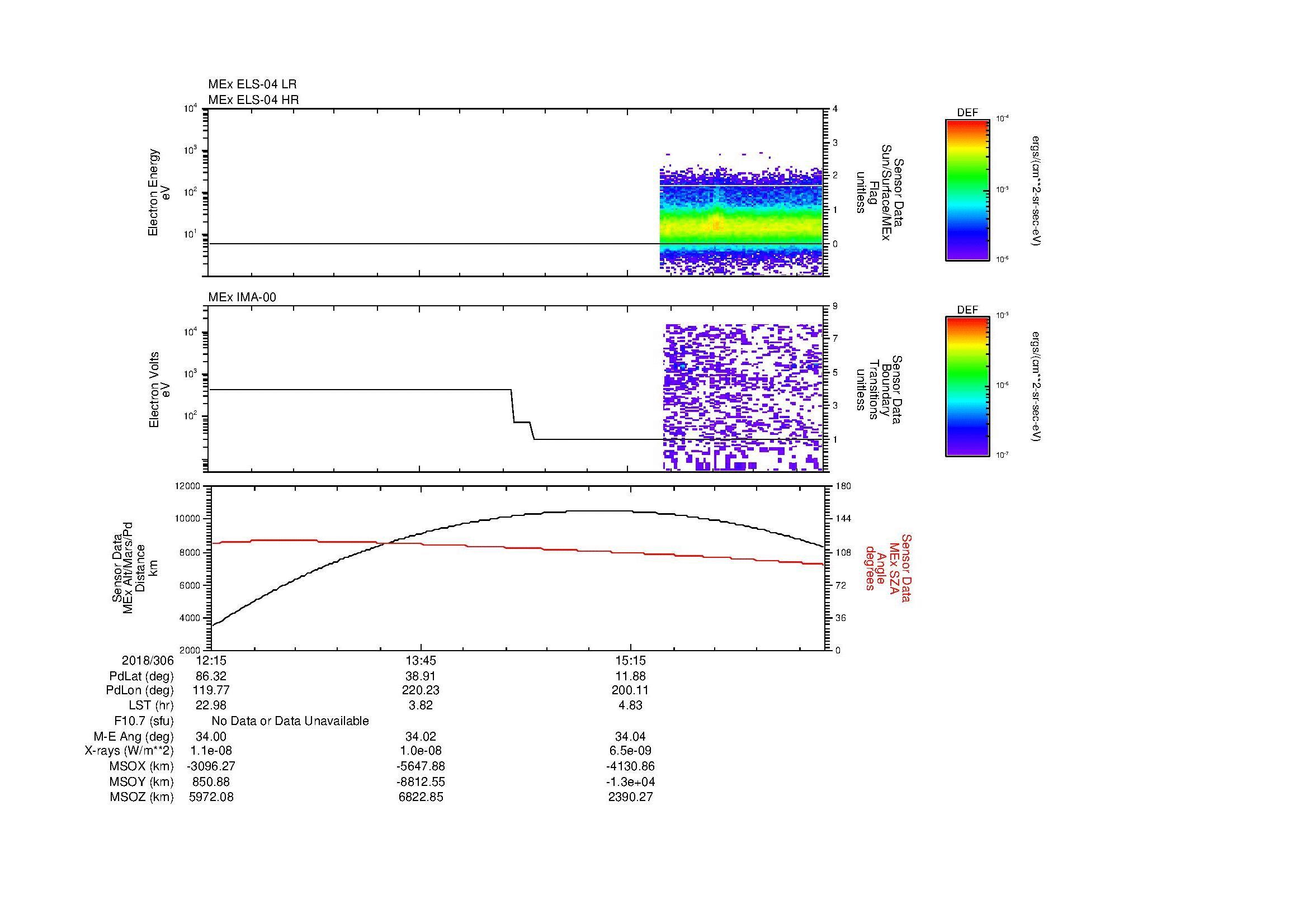Click the LST value '22.98'
The image size is (1308, 924).
211,705
